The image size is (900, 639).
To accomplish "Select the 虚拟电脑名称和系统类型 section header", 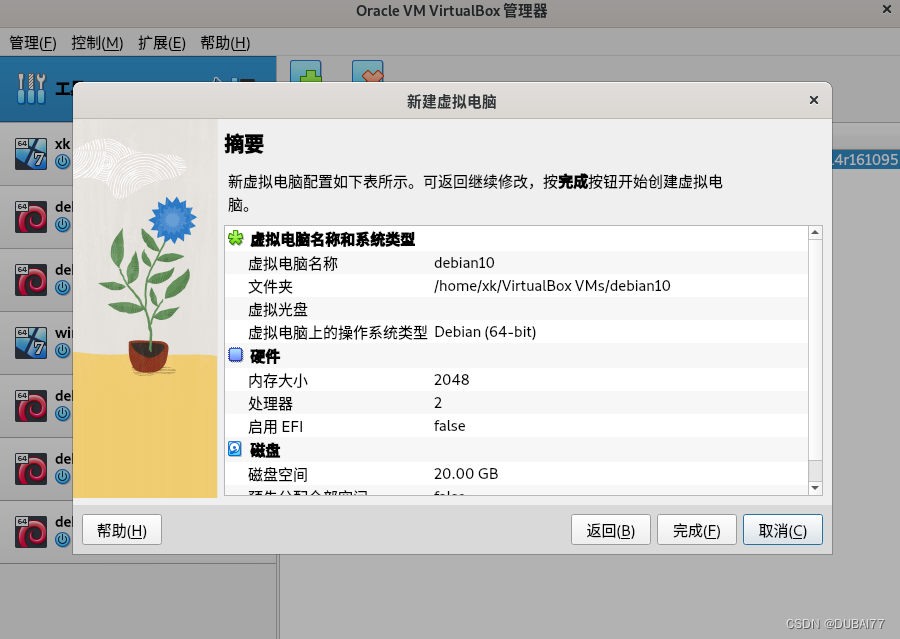I will tap(332, 239).
